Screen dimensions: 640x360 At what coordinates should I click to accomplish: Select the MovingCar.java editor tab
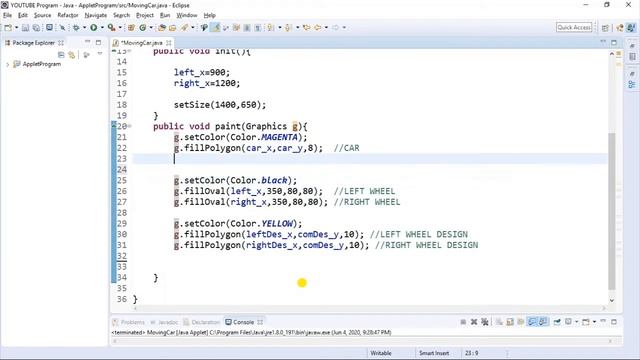(141, 42)
